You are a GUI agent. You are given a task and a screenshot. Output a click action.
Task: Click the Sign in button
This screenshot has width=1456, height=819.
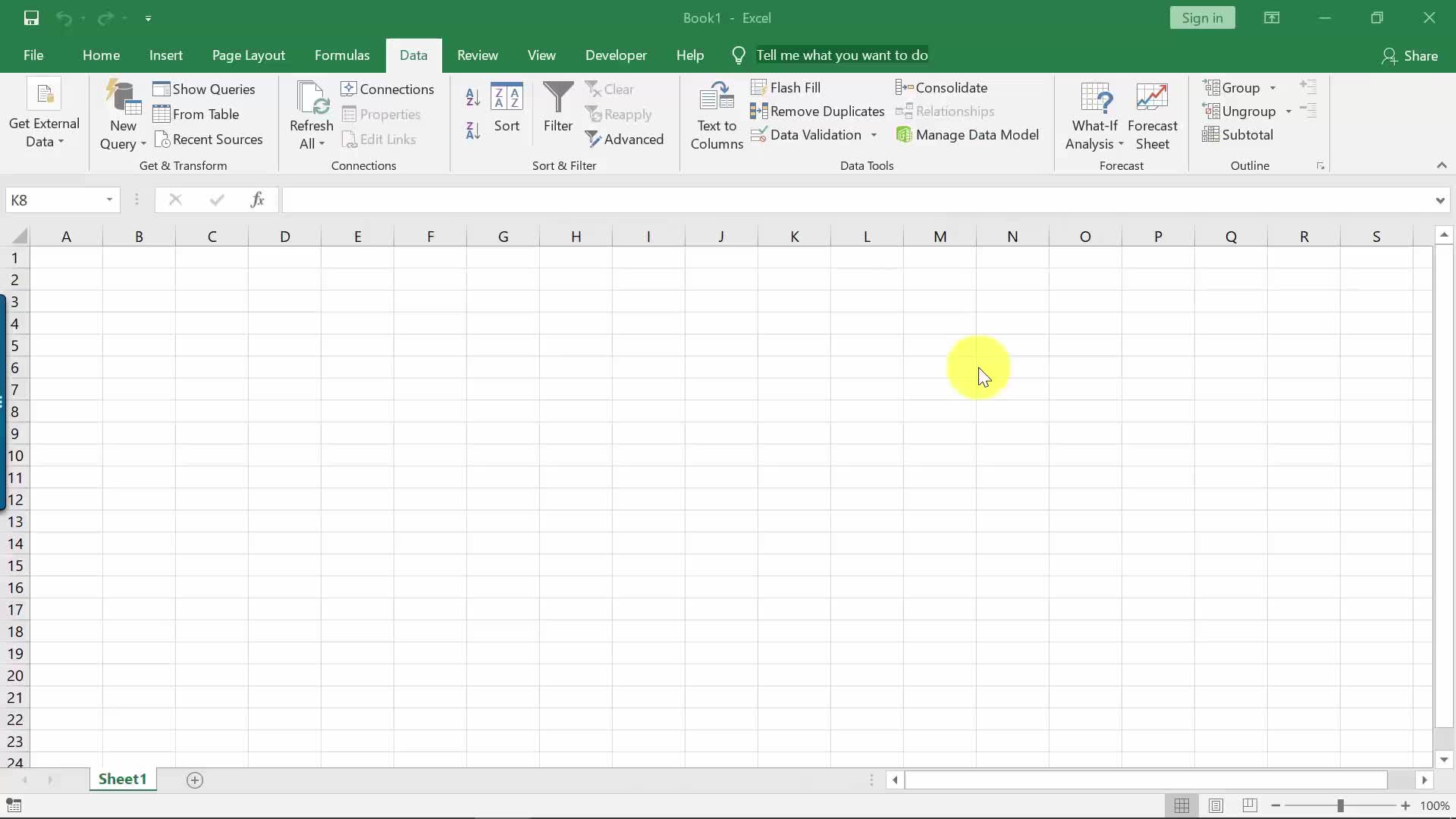click(x=1202, y=18)
